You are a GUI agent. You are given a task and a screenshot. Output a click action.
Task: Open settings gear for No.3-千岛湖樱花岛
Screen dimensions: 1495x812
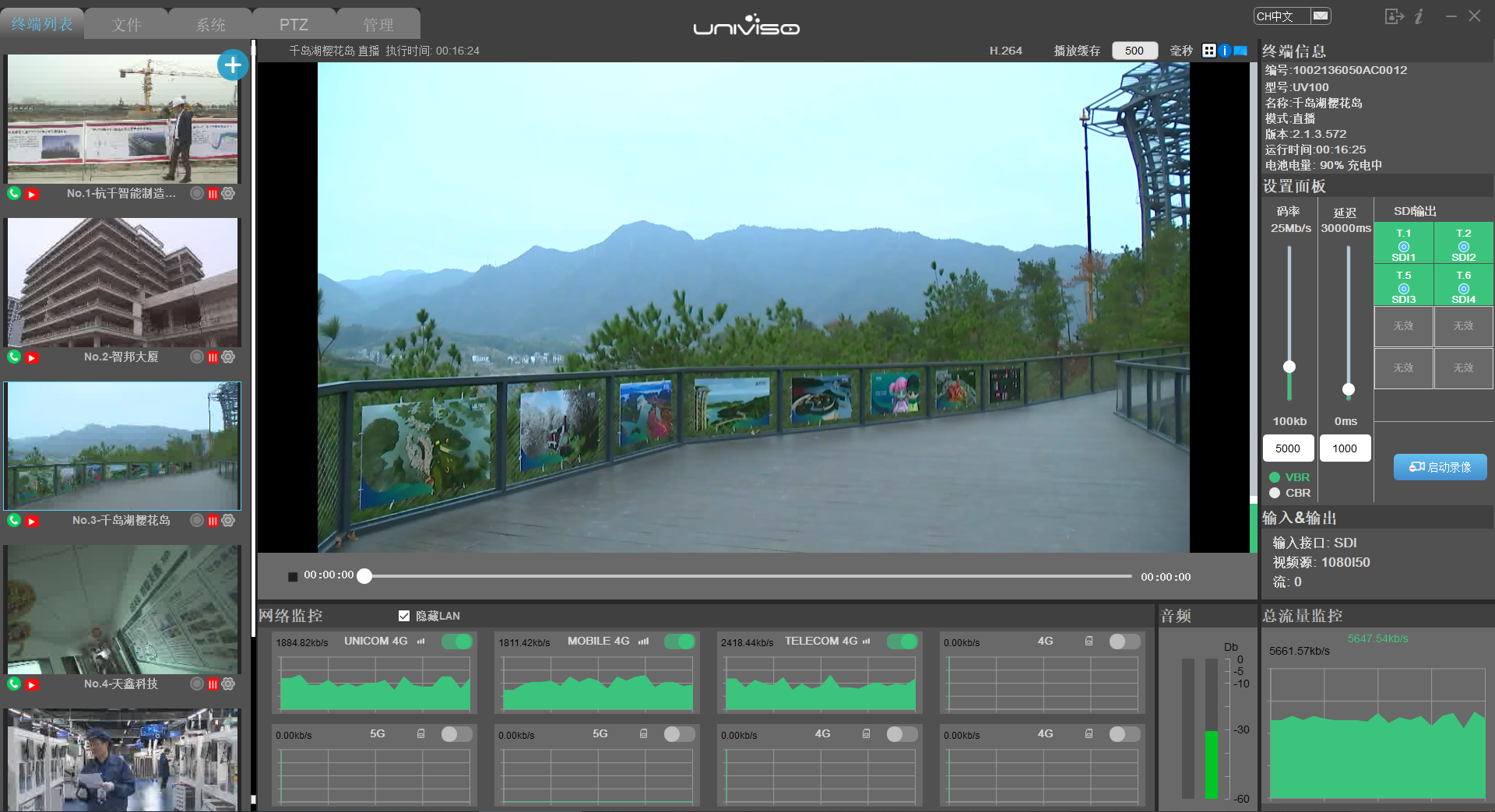coord(228,520)
